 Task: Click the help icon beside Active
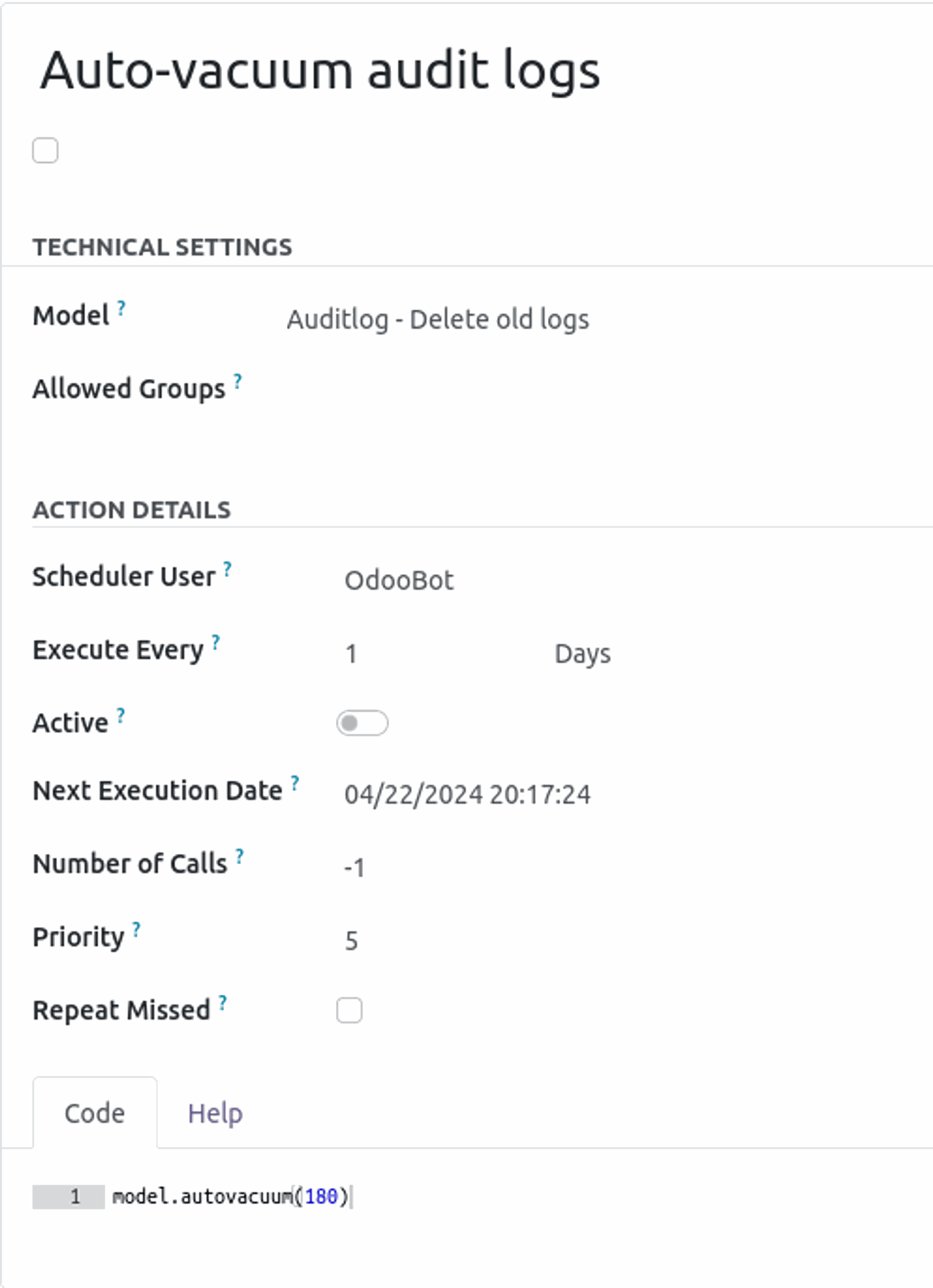click(121, 716)
